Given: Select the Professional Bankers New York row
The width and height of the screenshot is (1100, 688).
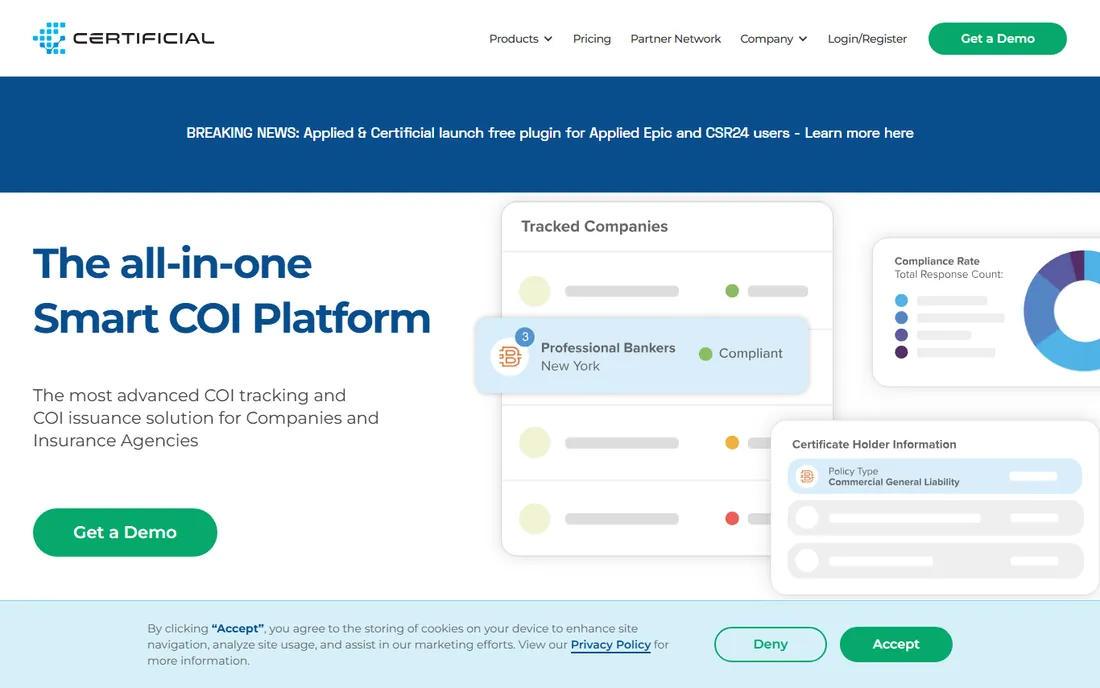Looking at the screenshot, I should pos(642,356).
